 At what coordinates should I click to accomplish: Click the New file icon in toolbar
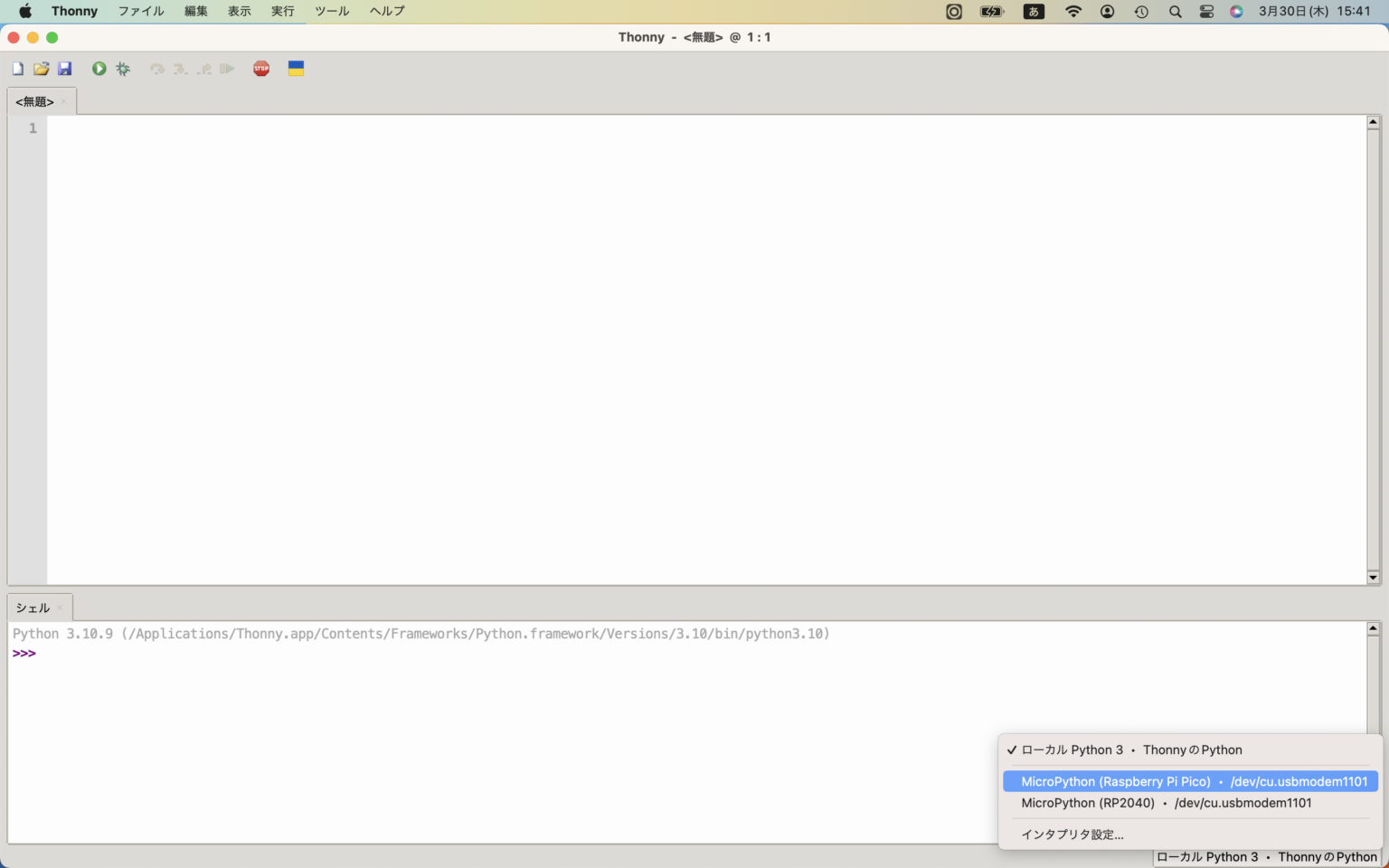(x=17, y=69)
